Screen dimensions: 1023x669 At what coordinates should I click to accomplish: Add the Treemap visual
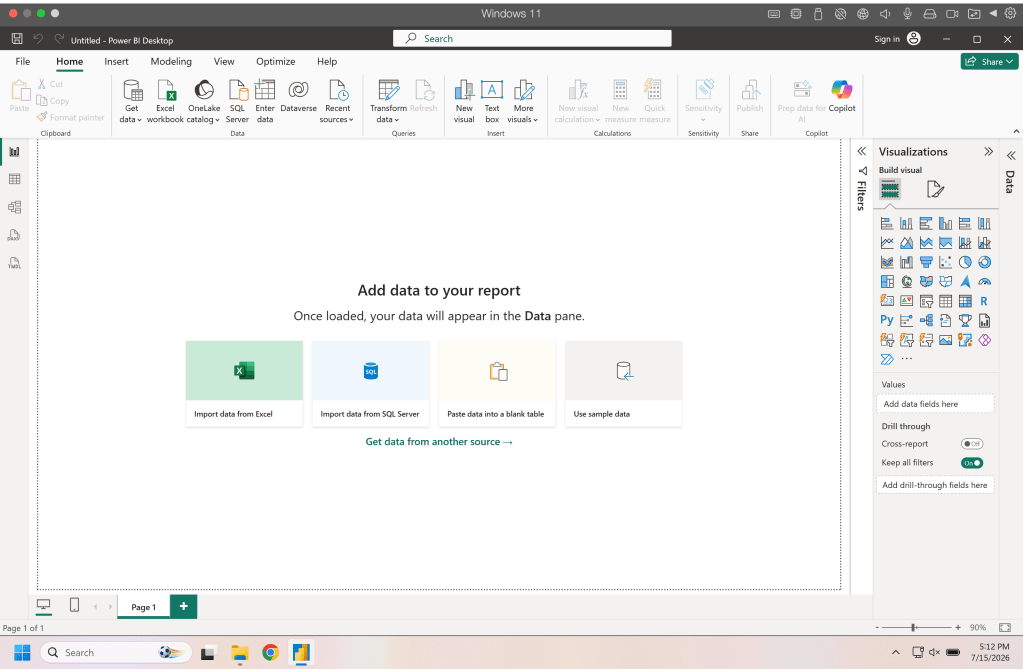pyautogui.click(x=887, y=281)
